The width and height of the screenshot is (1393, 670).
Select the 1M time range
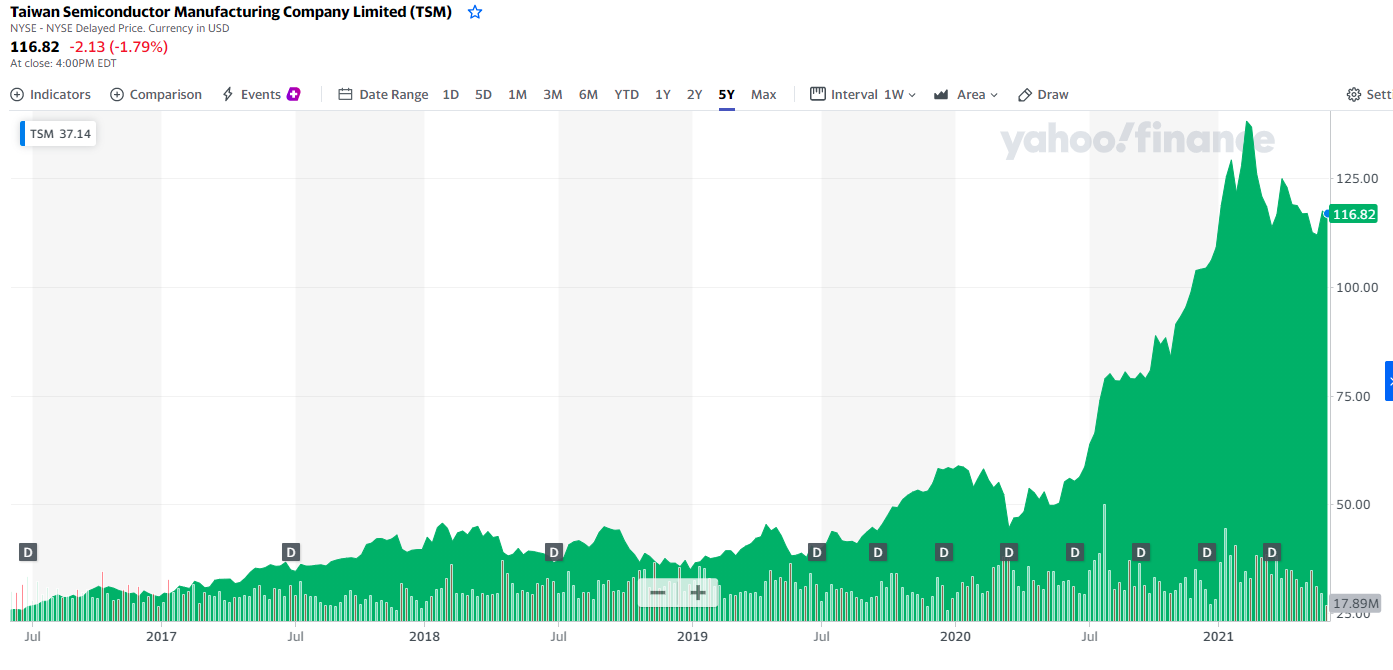point(517,94)
